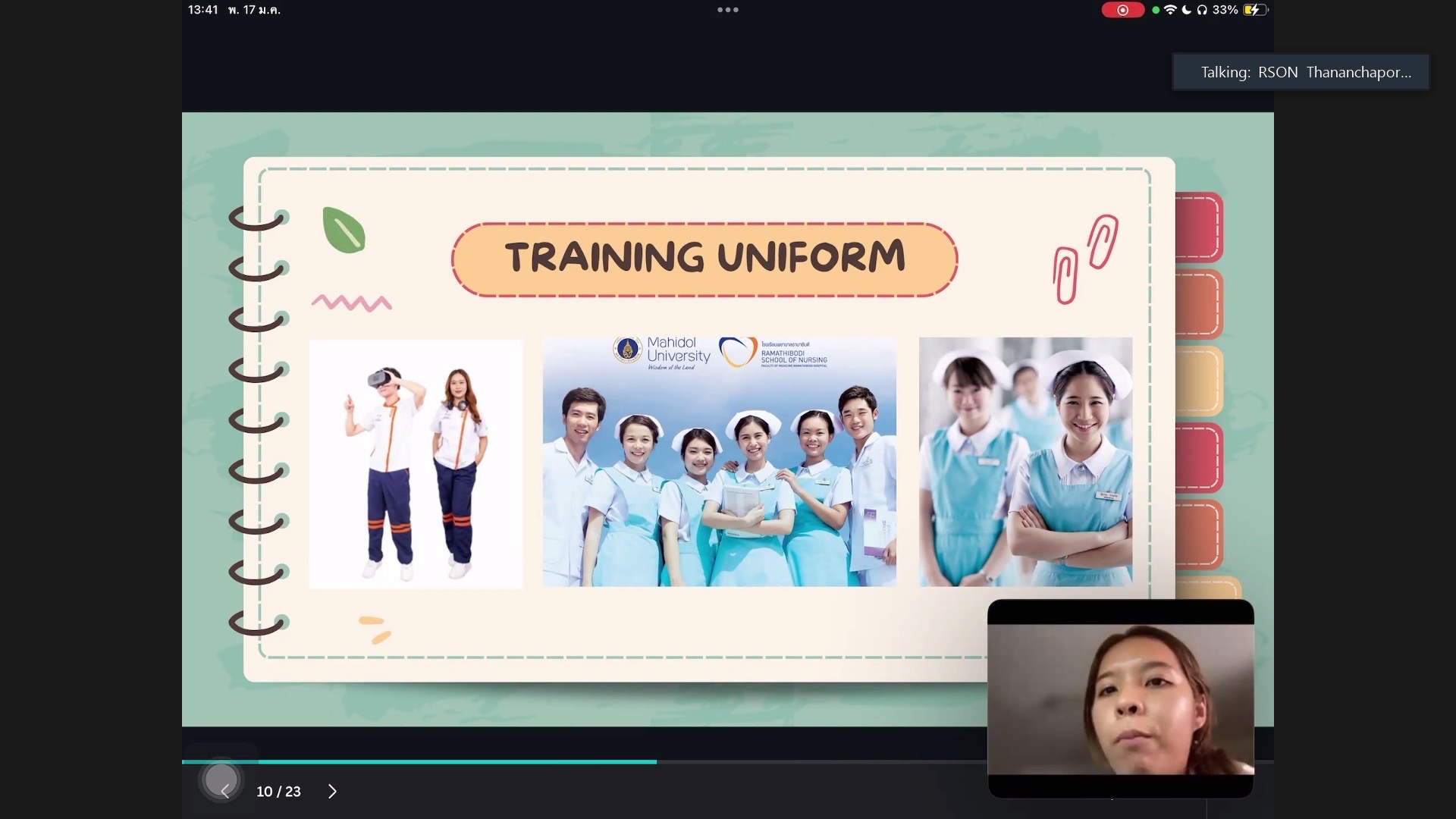Viewport: 1456px width, 819px height.
Task: Click the 10 / 23 page counter
Action: pyautogui.click(x=278, y=791)
